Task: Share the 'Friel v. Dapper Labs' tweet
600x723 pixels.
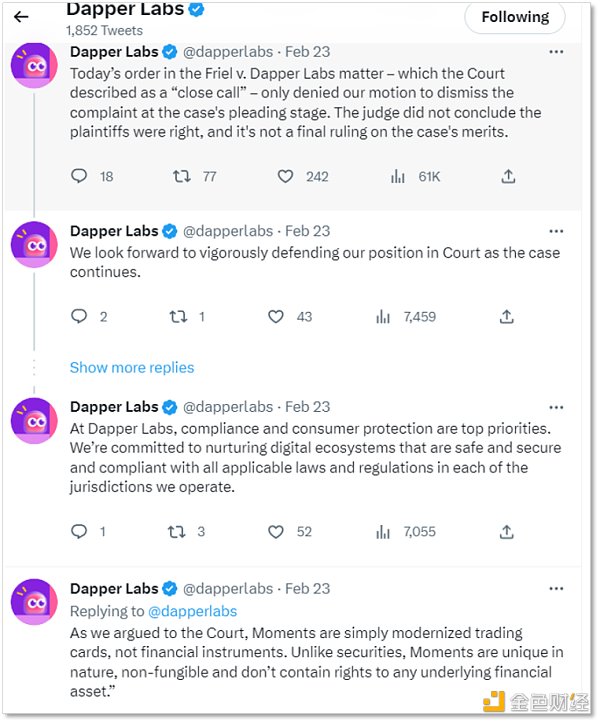Action: click(x=508, y=176)
